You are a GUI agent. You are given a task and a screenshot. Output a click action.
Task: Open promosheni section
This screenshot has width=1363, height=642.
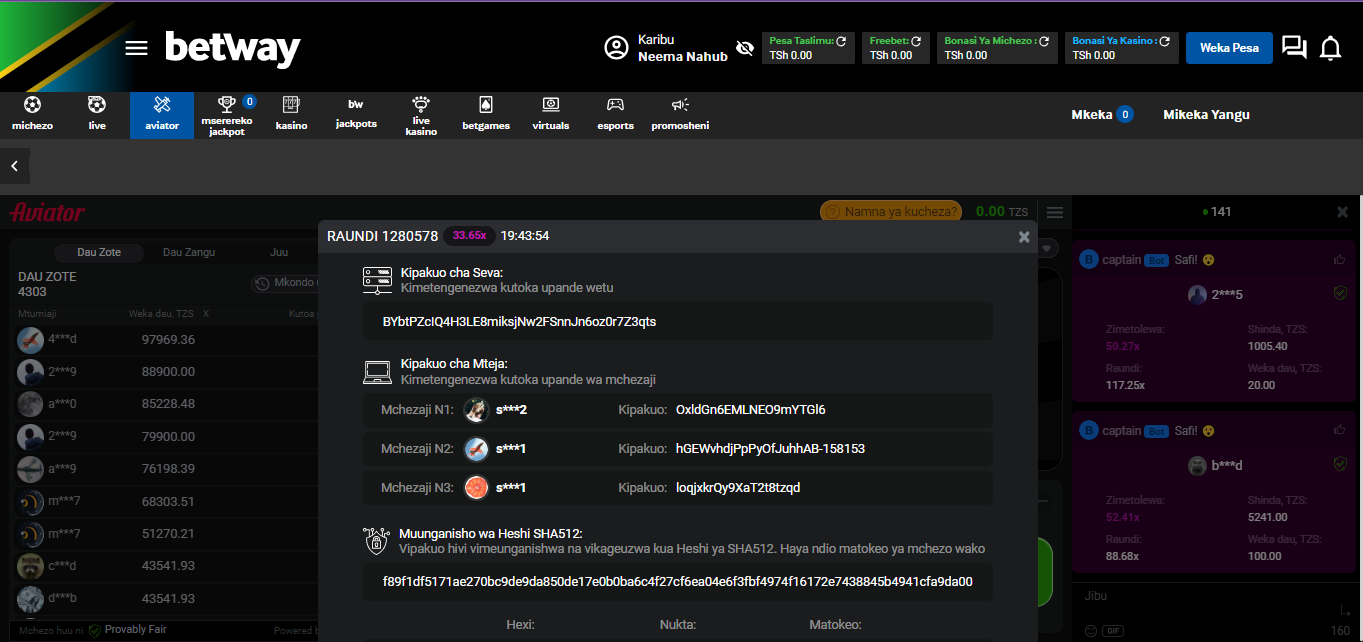pos(680,115)
